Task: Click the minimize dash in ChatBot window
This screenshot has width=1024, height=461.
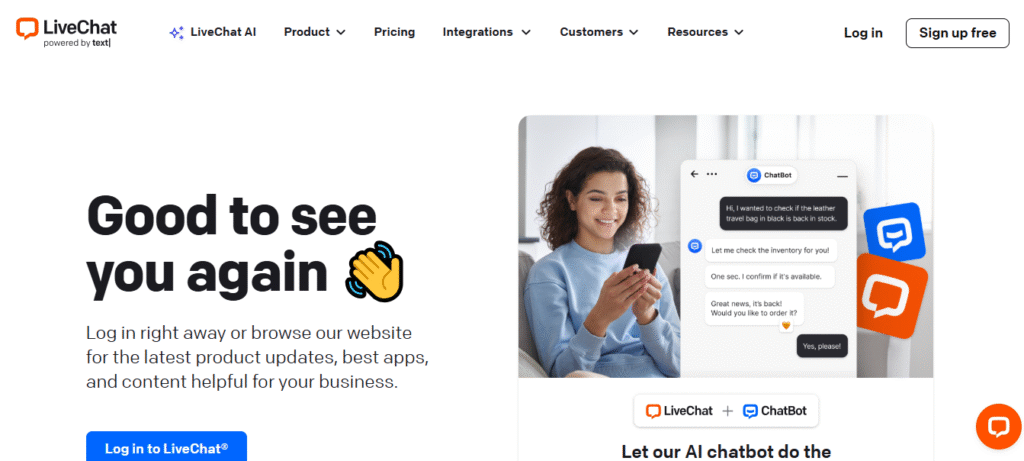Action: pos(842,176)
